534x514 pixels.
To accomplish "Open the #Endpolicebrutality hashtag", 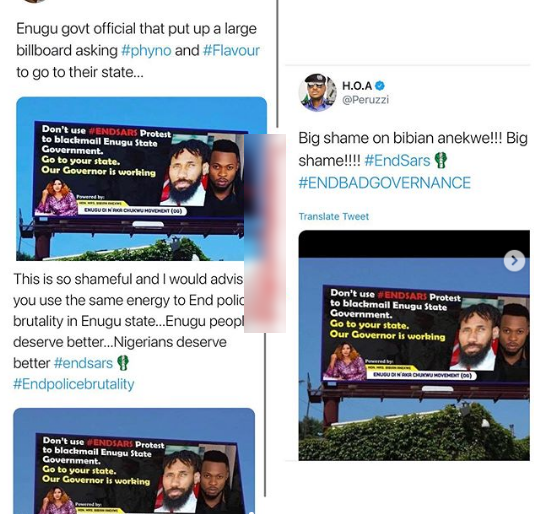I will 74,384.
